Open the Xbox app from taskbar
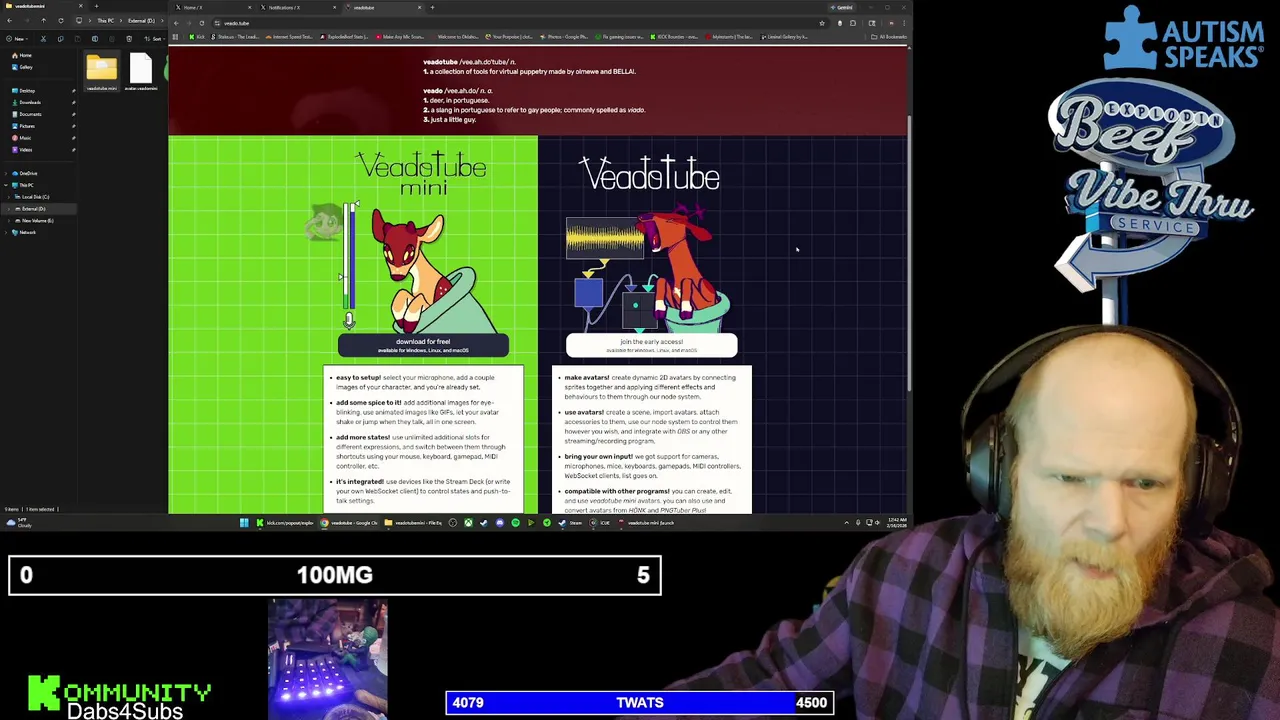The image size is (1280, 720). [x=468, y=523]
